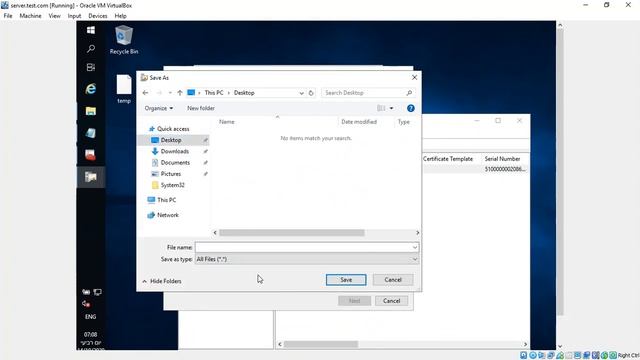Expand the File name dropdown arrow
640x360 pixels.
[415, 247]
